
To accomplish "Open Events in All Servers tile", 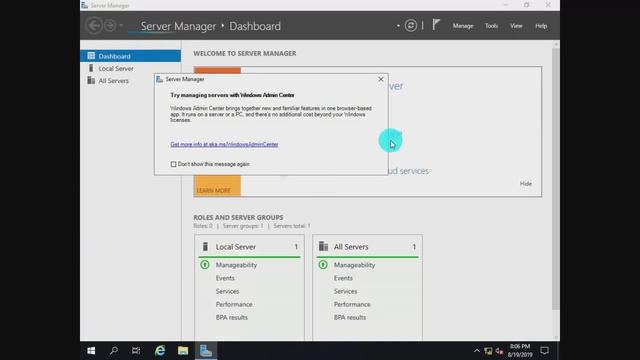I will [x=343, y=278].
